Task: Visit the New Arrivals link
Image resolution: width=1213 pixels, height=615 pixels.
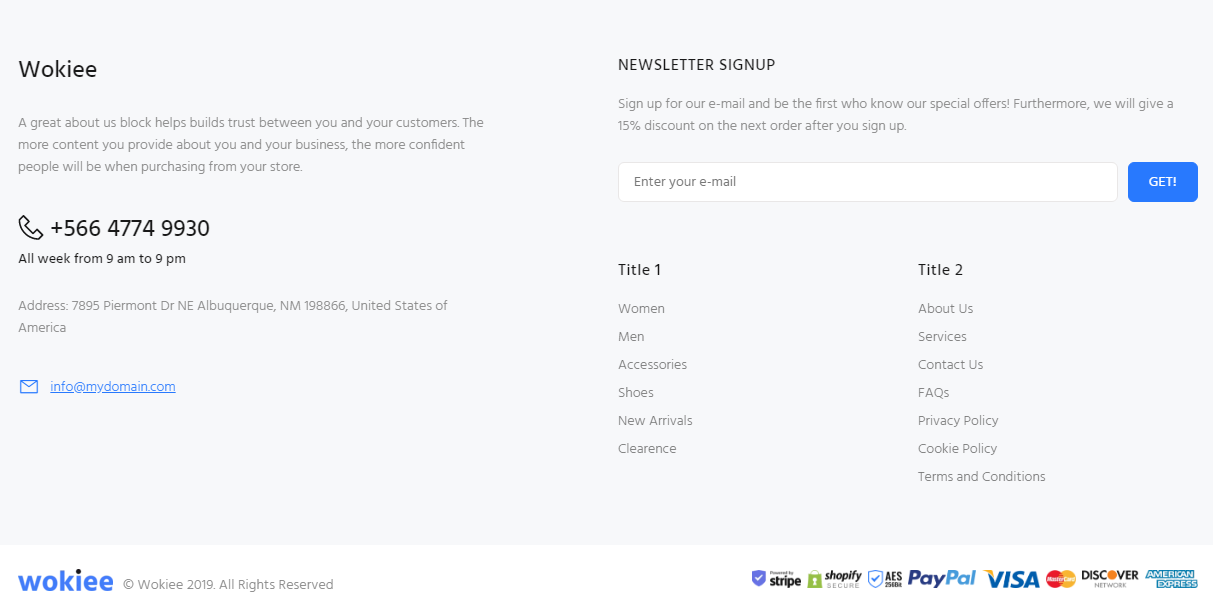Action: [x=655, y=421]
